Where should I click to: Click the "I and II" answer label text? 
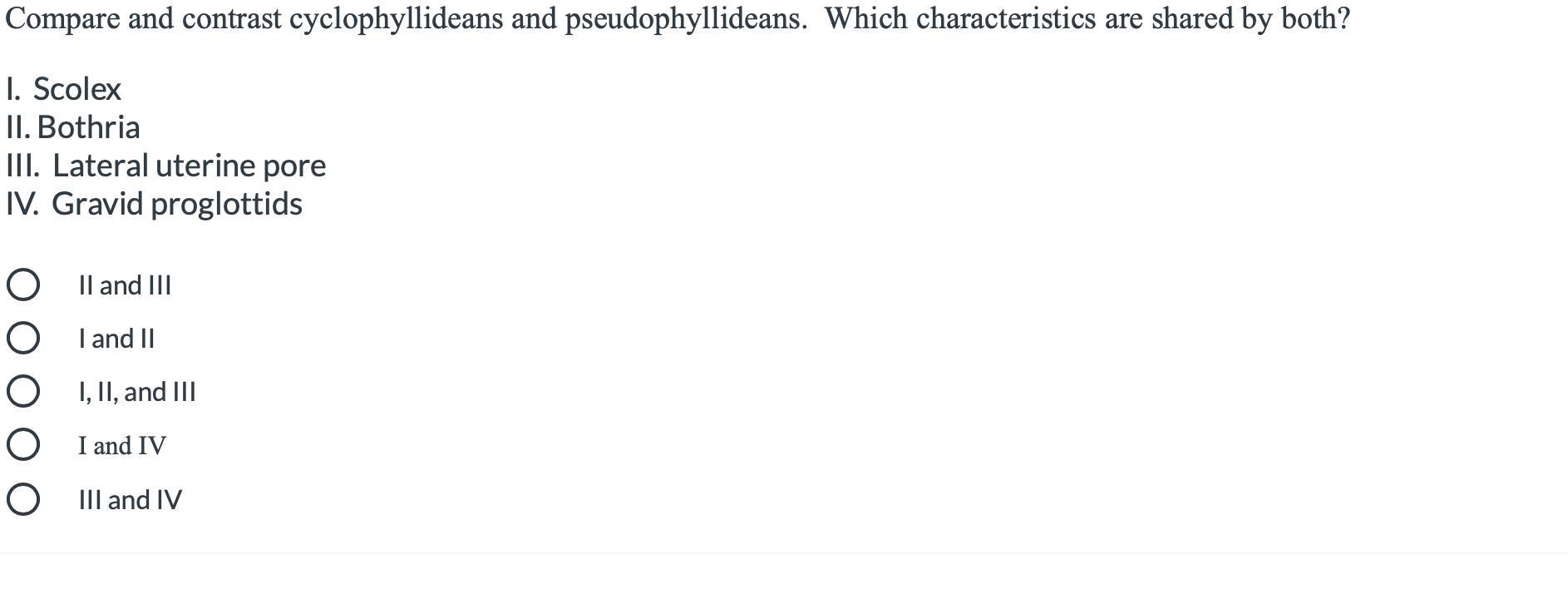pos(116,339)
